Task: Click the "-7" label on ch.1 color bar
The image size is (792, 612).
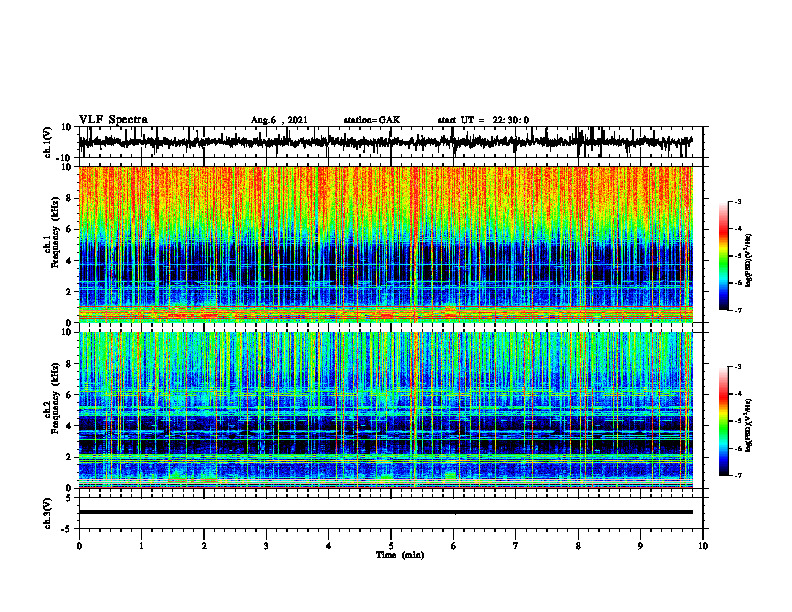Action: (738, 310)
